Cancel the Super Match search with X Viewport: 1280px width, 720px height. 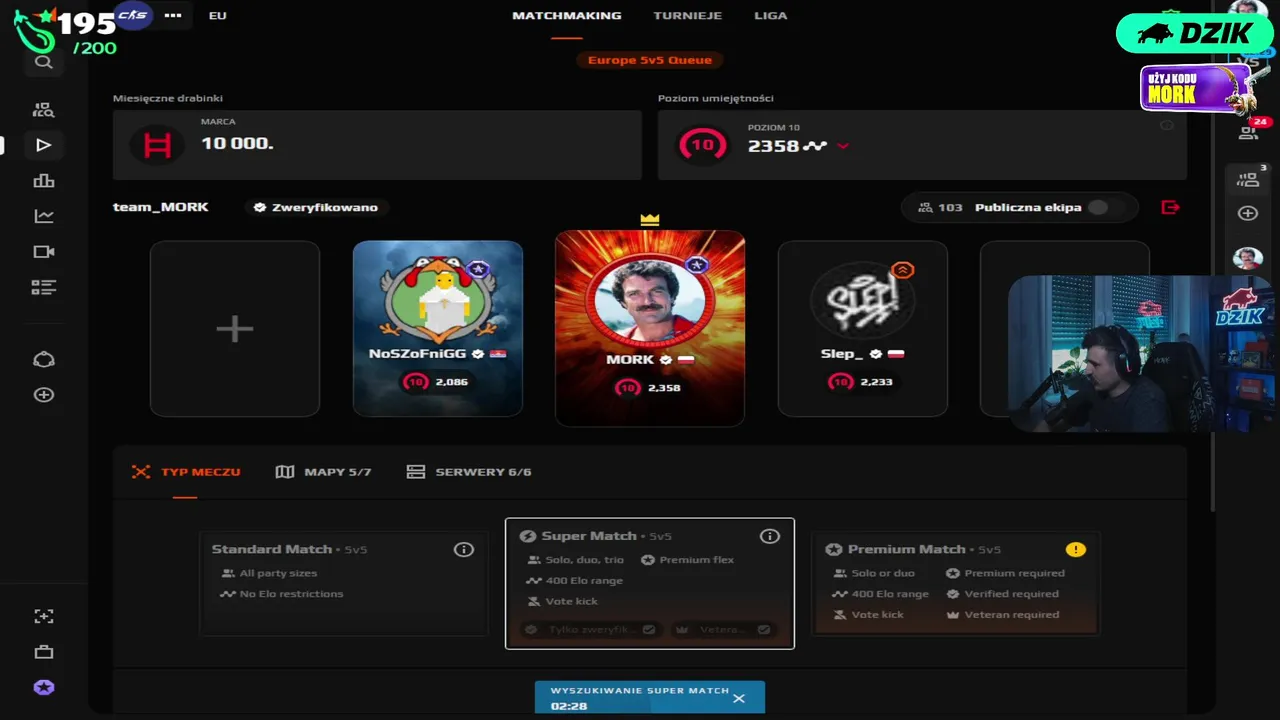coord(739,698)
